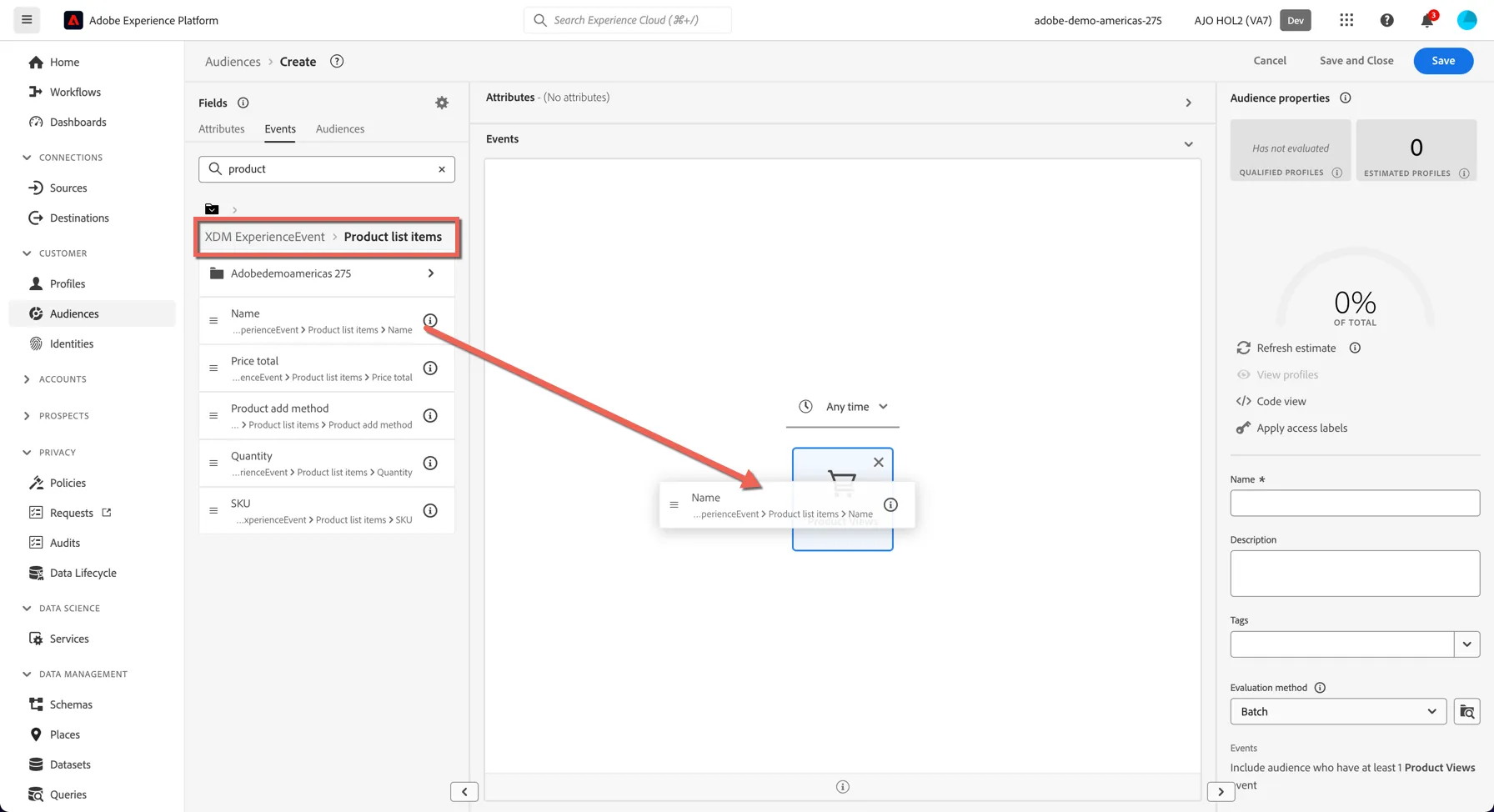This screenshot has height=812, width=1494.
Task: Expand the Accounts nav section
Action: (27, 379)
